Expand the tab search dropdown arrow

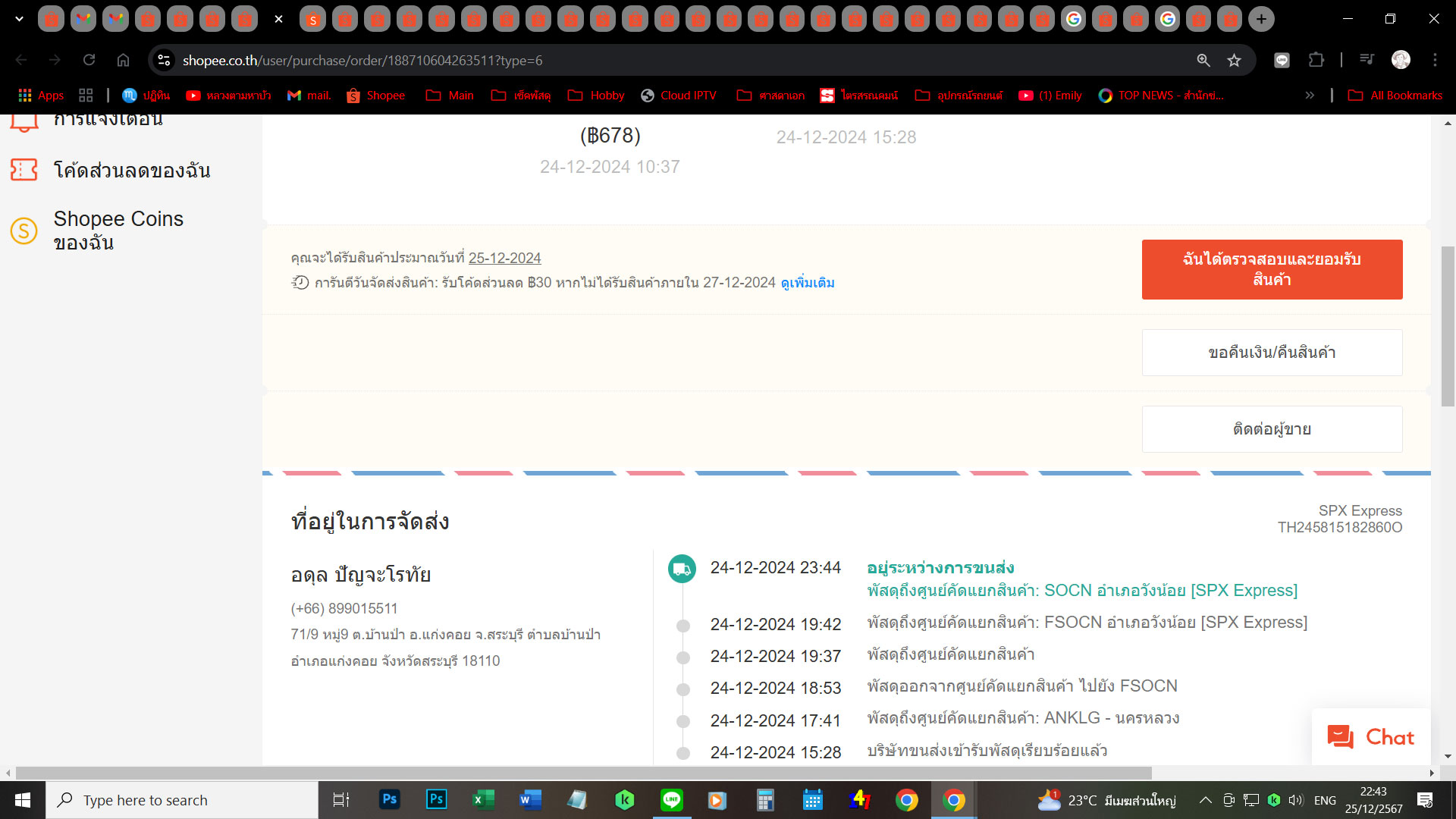point(19,19)
